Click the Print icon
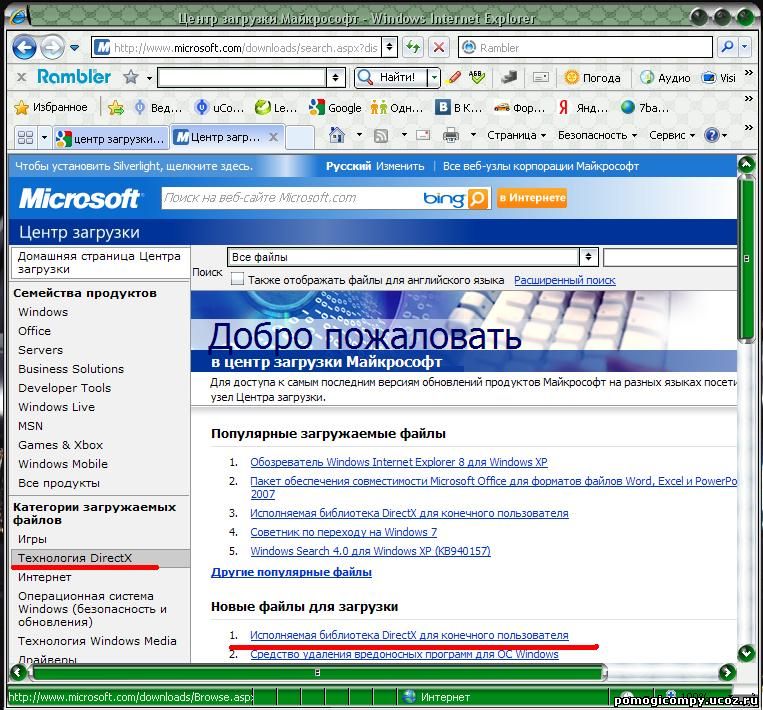 [451, 135]
